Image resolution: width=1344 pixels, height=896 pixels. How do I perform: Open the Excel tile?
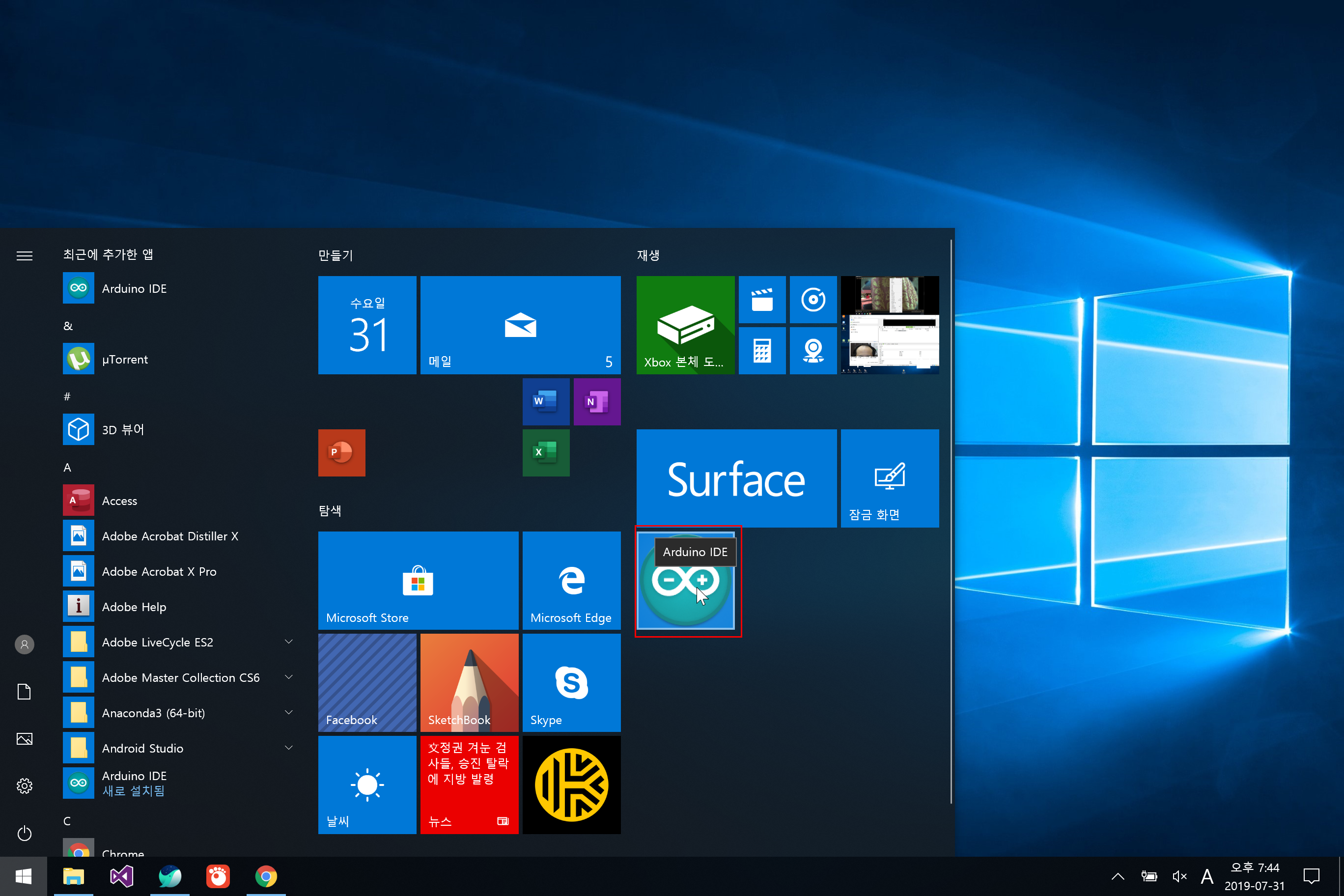(x=546, y=452)
